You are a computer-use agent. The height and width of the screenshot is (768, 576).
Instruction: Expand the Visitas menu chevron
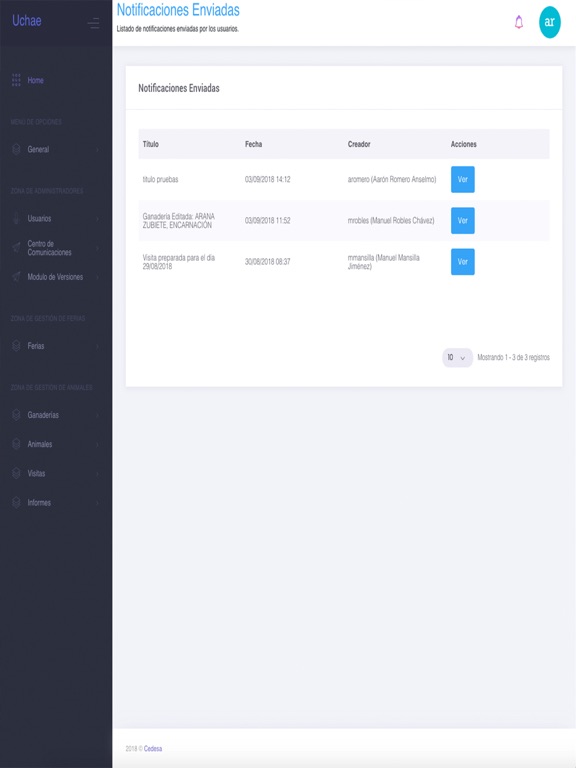click(97, 474)
